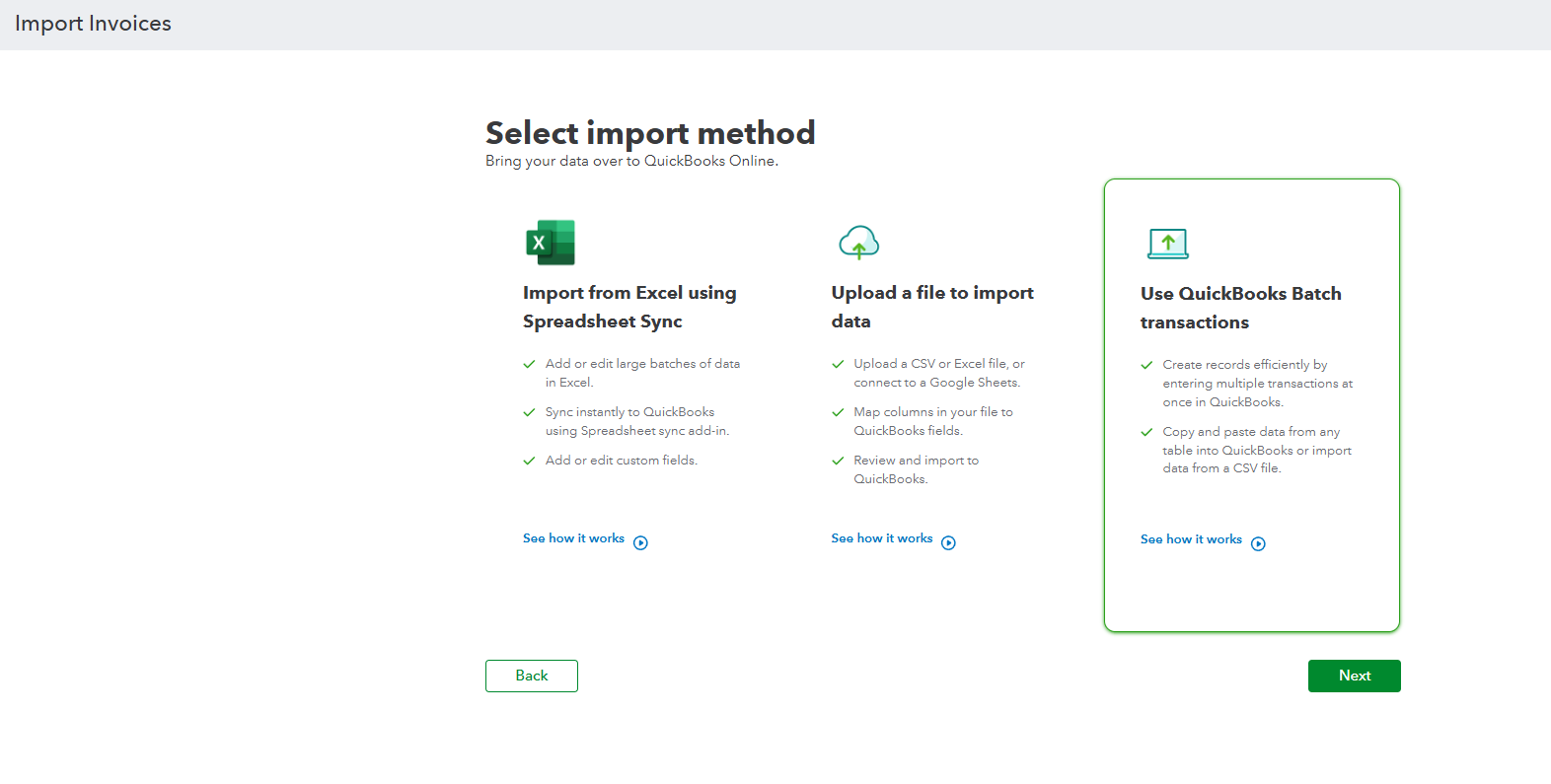Open 'See how it works' for file upload

pos(882,538)
